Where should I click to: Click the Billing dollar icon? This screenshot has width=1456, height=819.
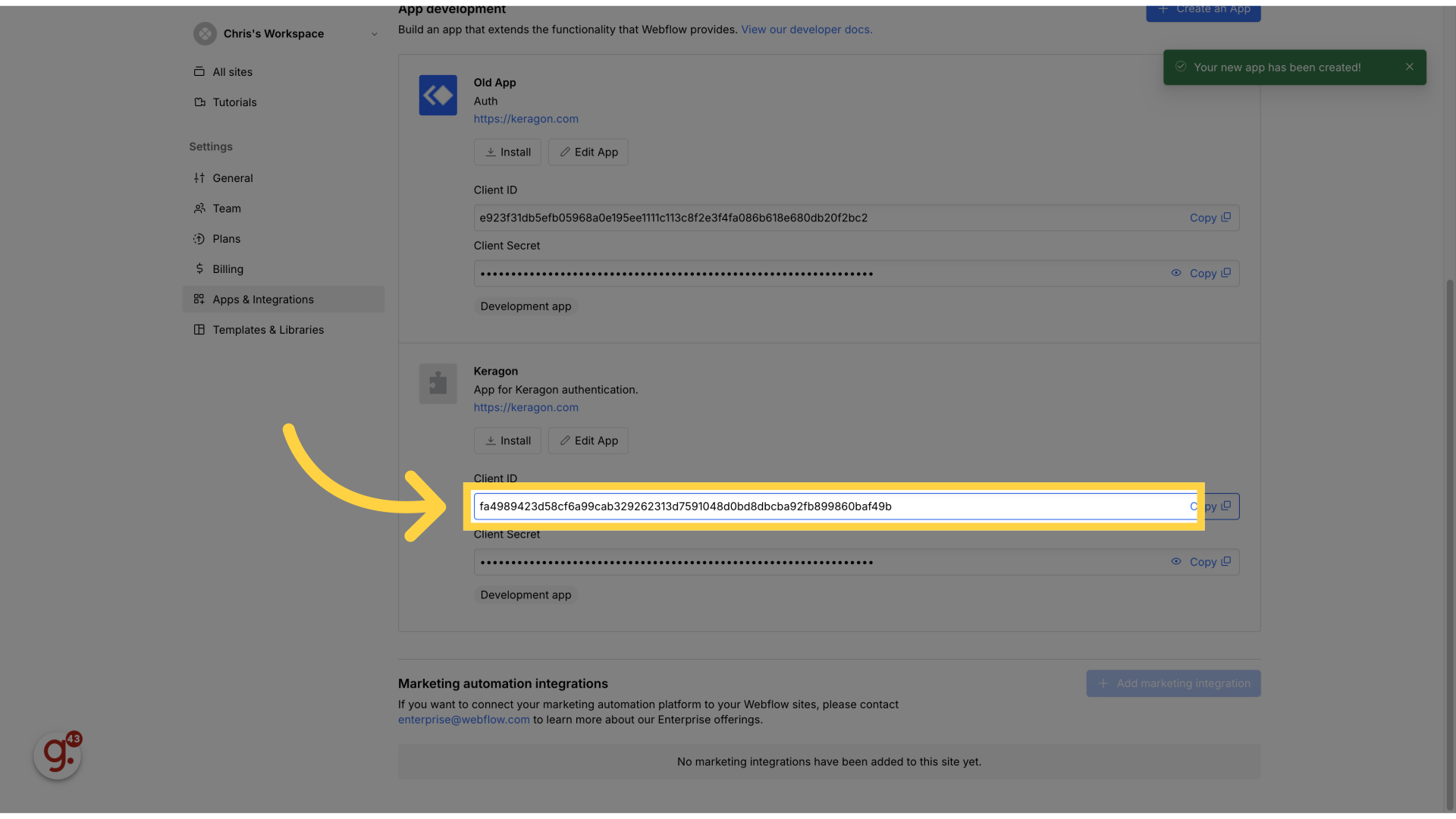(199, 269)
